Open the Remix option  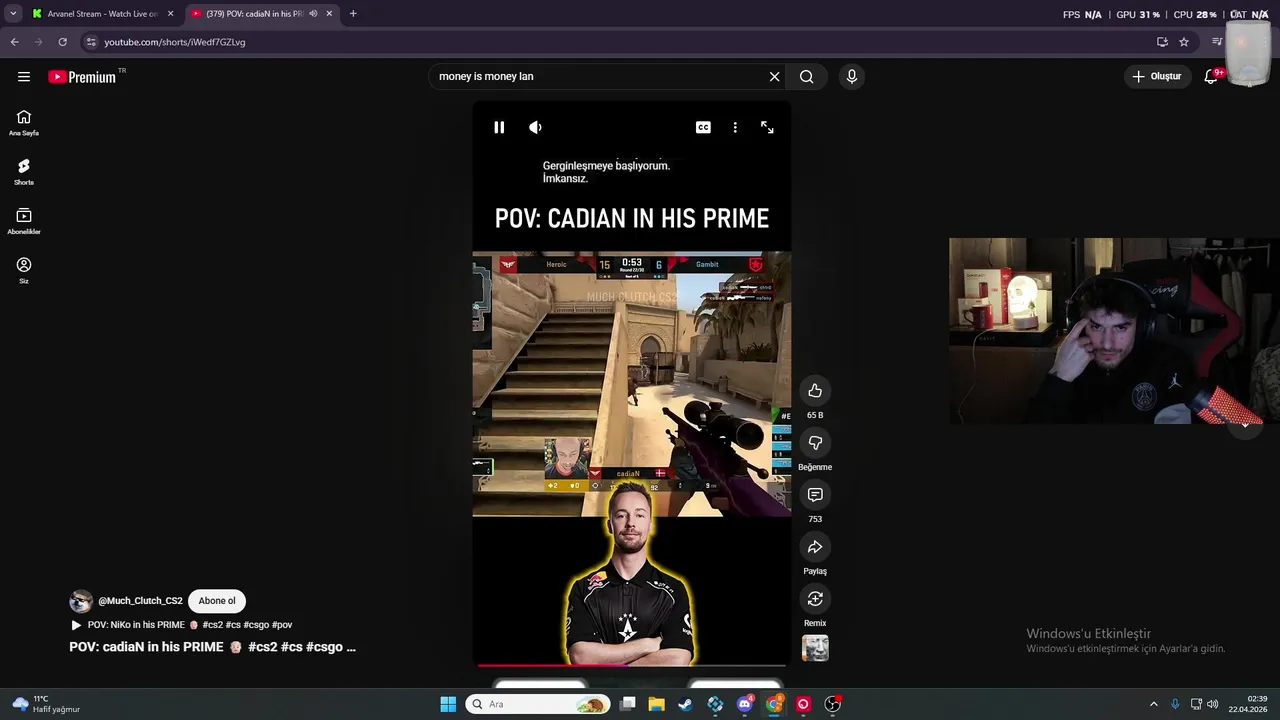815,598
